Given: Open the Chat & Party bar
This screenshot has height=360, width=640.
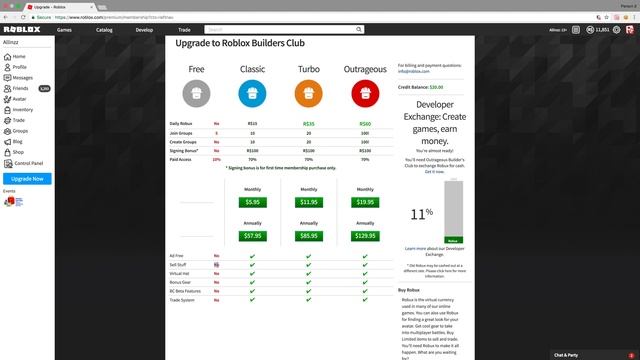Looking at the screenshot, I should 594,355.
